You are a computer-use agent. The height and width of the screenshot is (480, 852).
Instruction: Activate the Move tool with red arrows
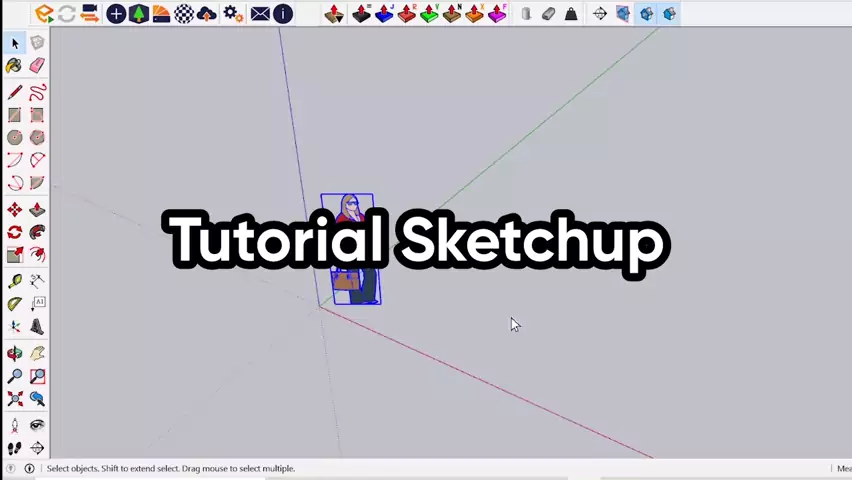[x=14, y=210]
